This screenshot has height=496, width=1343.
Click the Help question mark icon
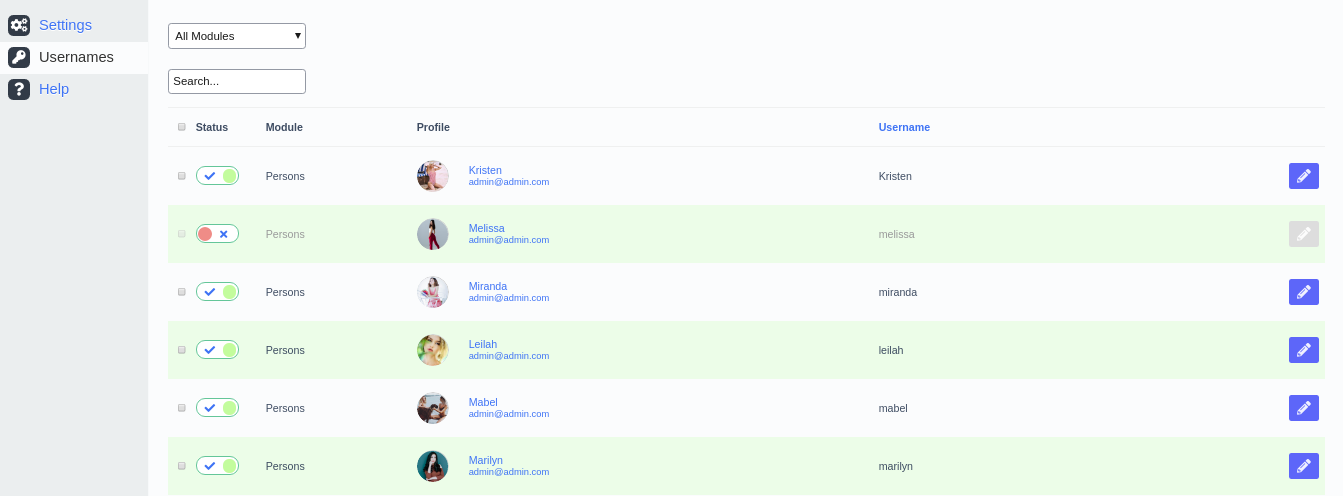pos(19,89)
